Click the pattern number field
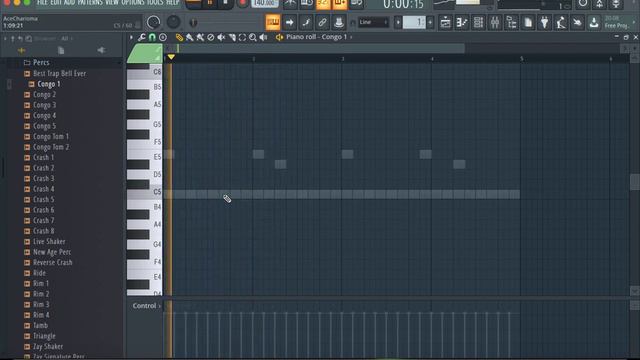Screen dimensions: 640x360 414,22
